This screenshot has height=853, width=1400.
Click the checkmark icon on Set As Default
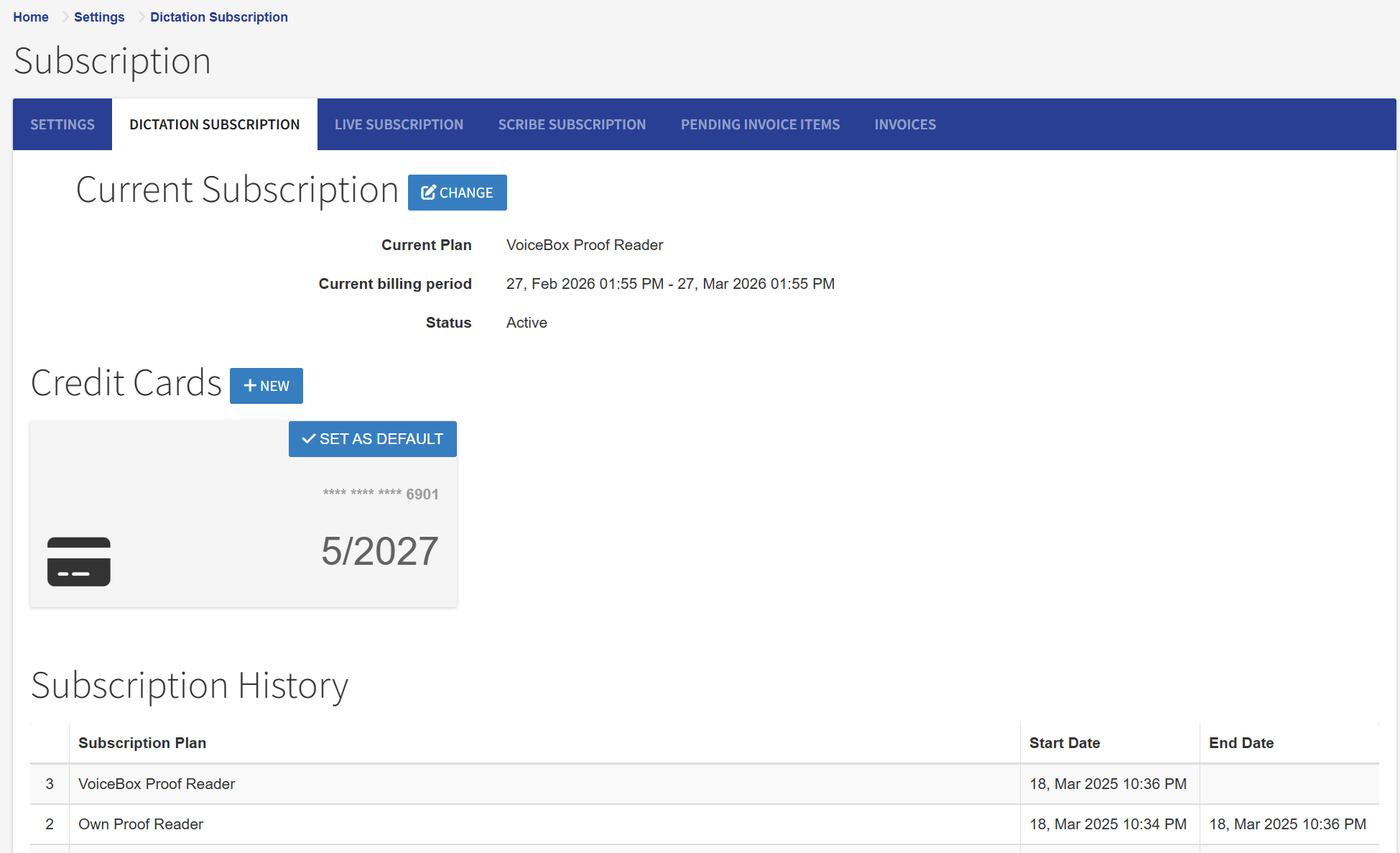pos(309,439)
